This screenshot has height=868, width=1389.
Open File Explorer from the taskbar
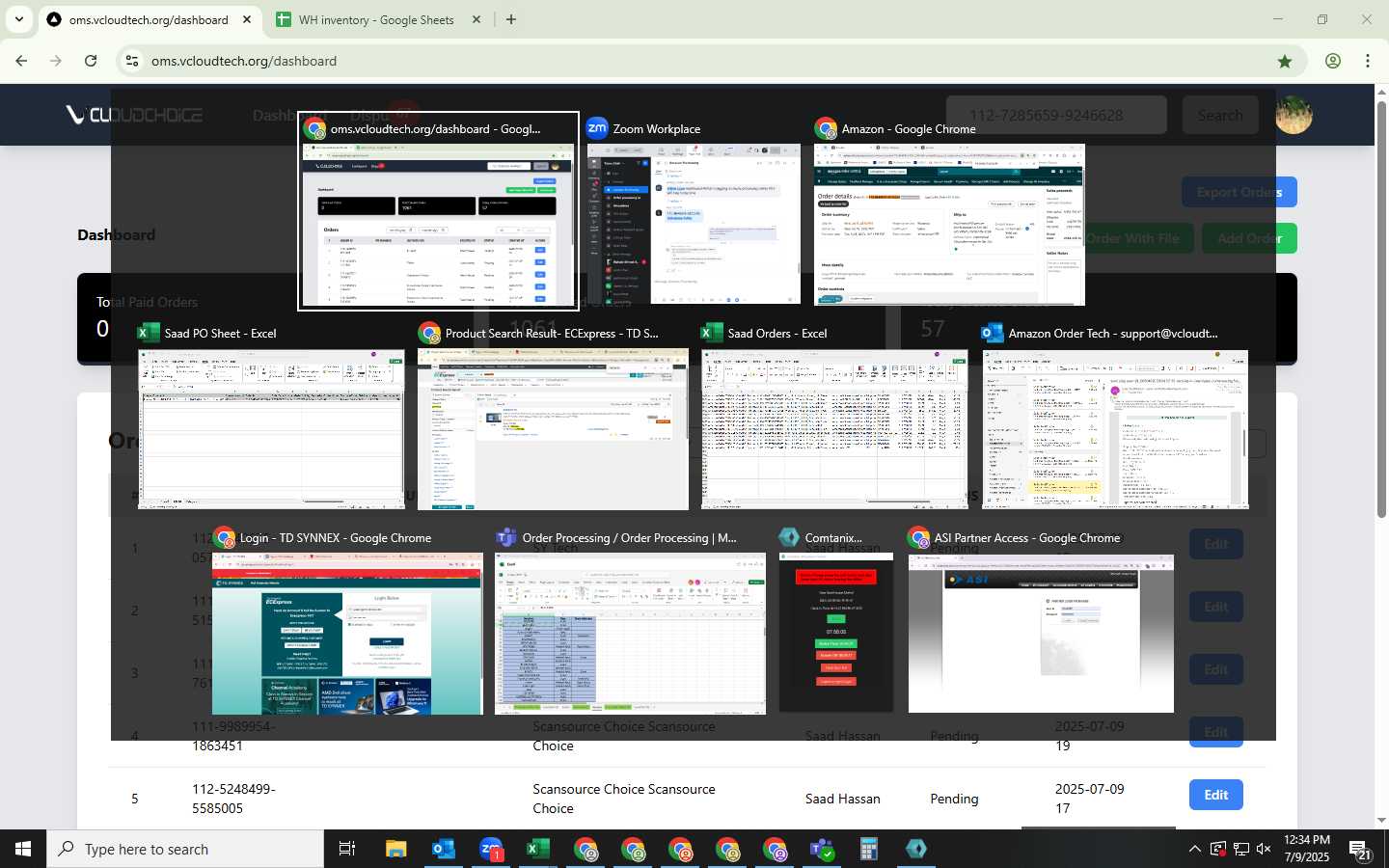point(395,849)
